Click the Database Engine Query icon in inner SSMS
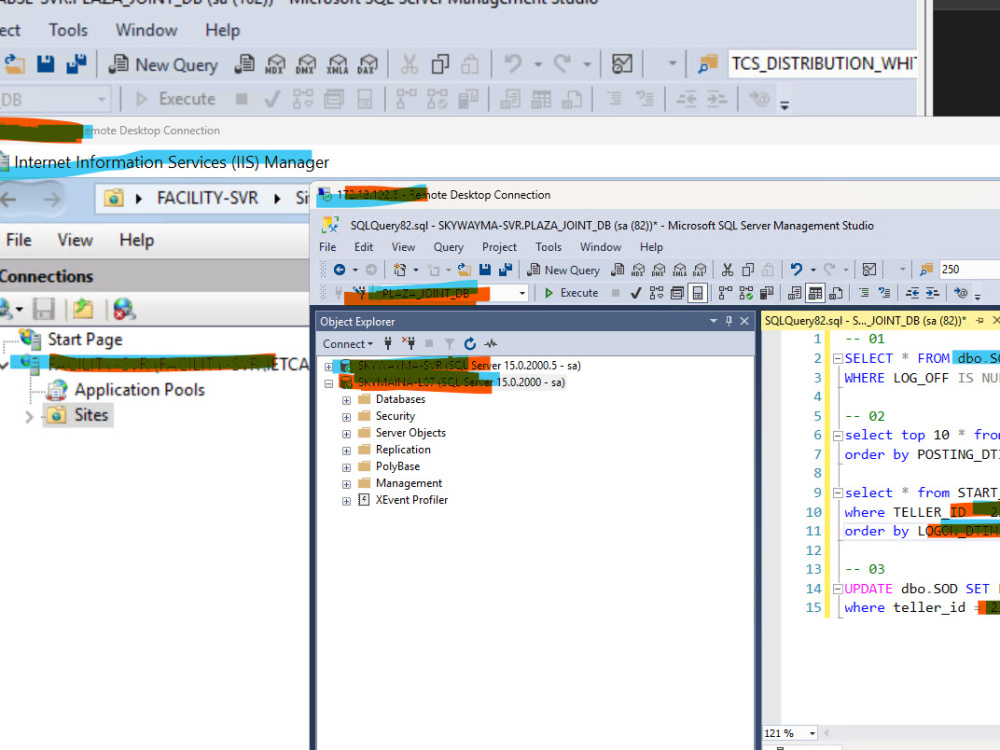This screenshot has height=750, width=1000. coord(617,270)
